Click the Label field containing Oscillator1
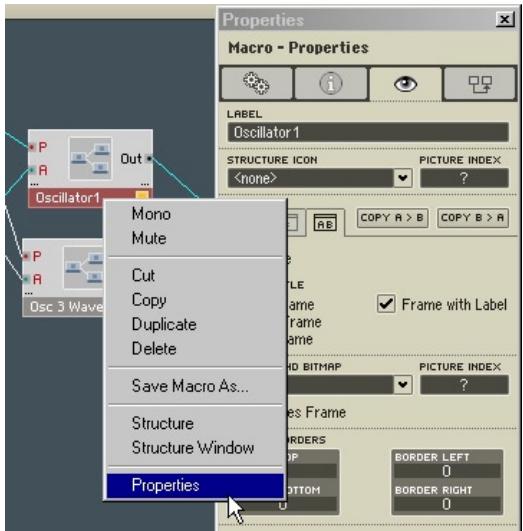The width and height of the screenshot is (523, 531). (368, 132)
